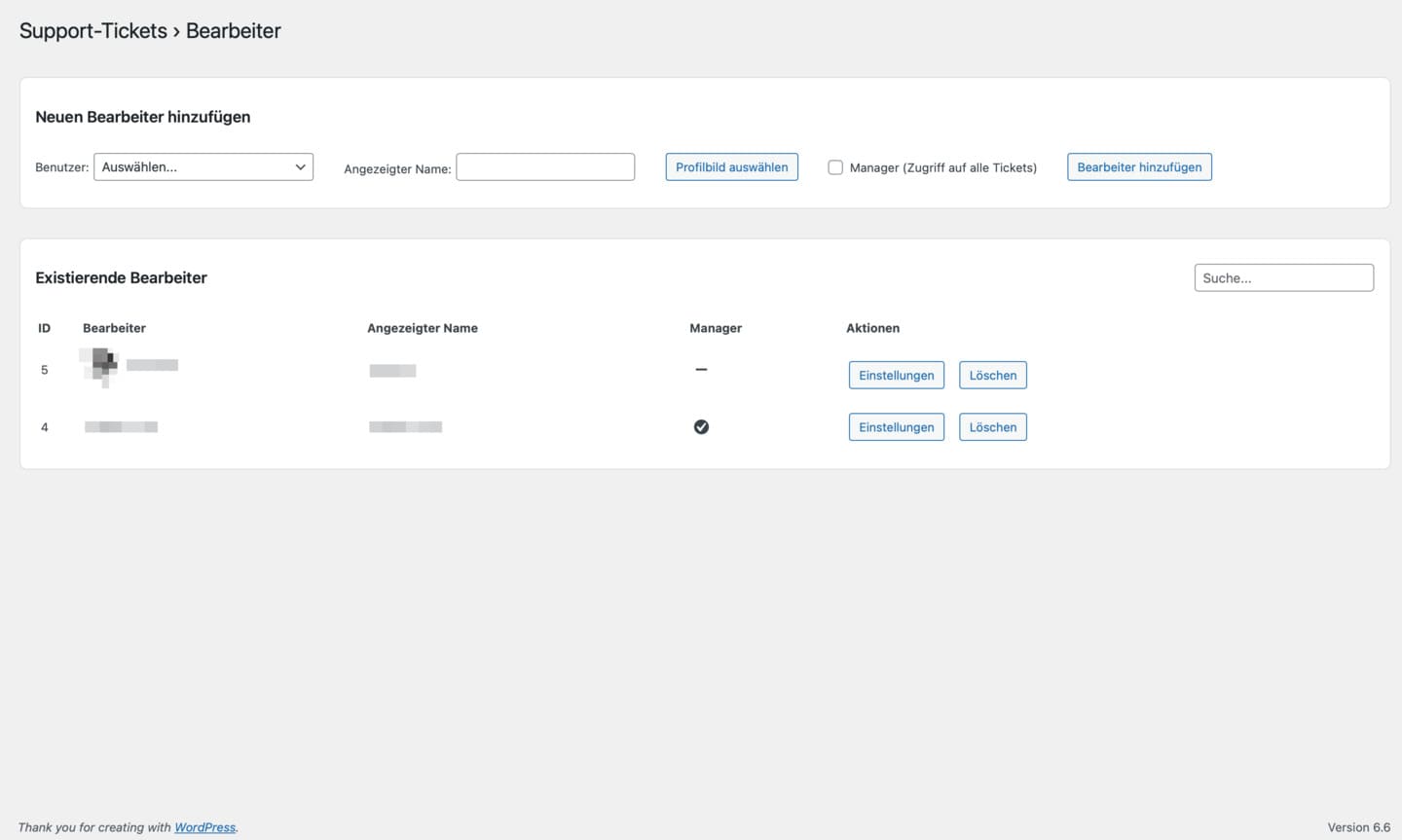Click the ID column header
Screen dimensions: 1402x840
pyautogui.click(x=44, y=328)
